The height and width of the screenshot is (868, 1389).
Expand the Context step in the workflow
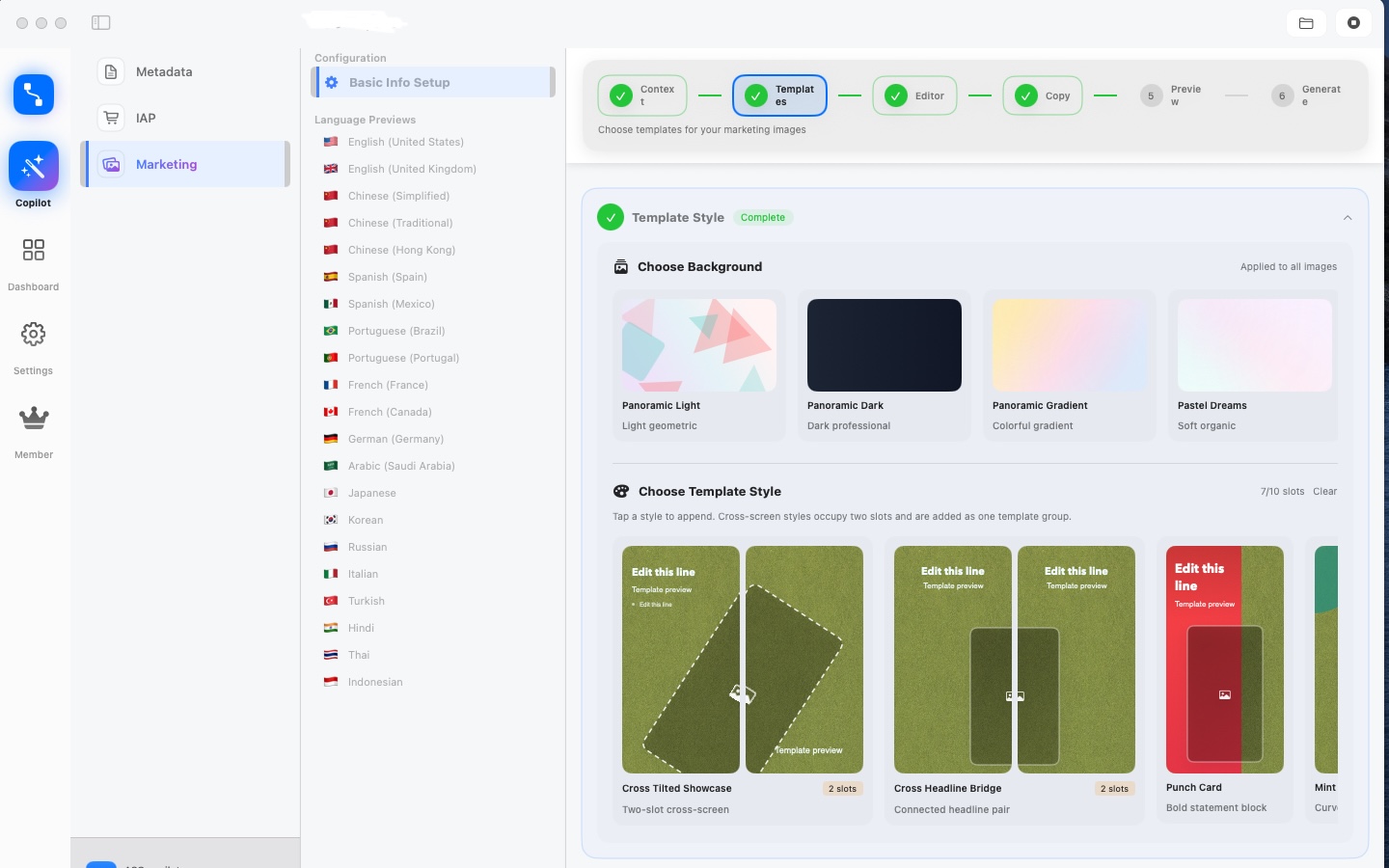tap(641, 95)
